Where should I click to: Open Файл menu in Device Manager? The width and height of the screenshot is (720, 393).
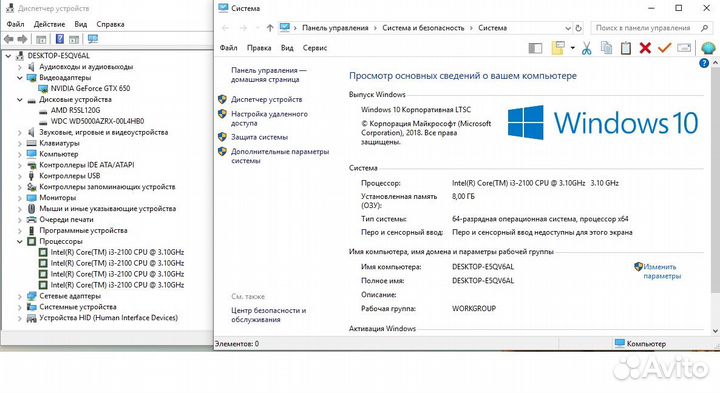point(15,24)
